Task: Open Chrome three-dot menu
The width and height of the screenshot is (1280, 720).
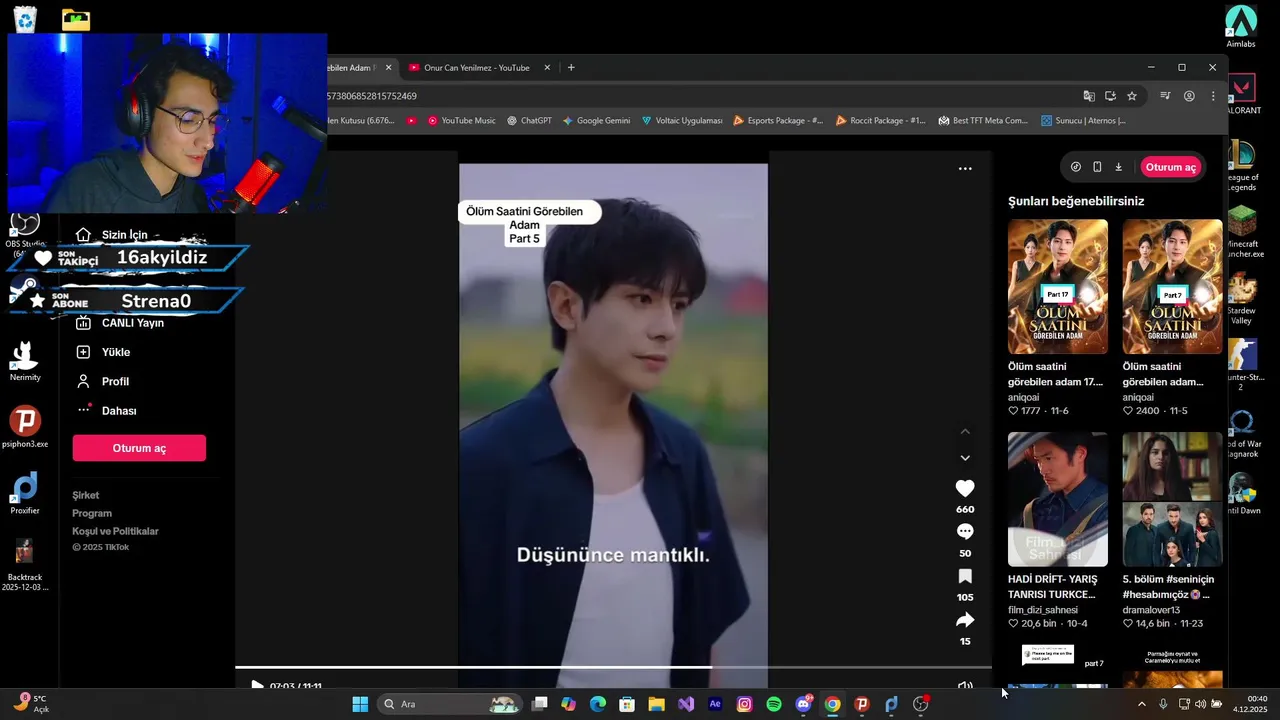Action: [1213, 96]
